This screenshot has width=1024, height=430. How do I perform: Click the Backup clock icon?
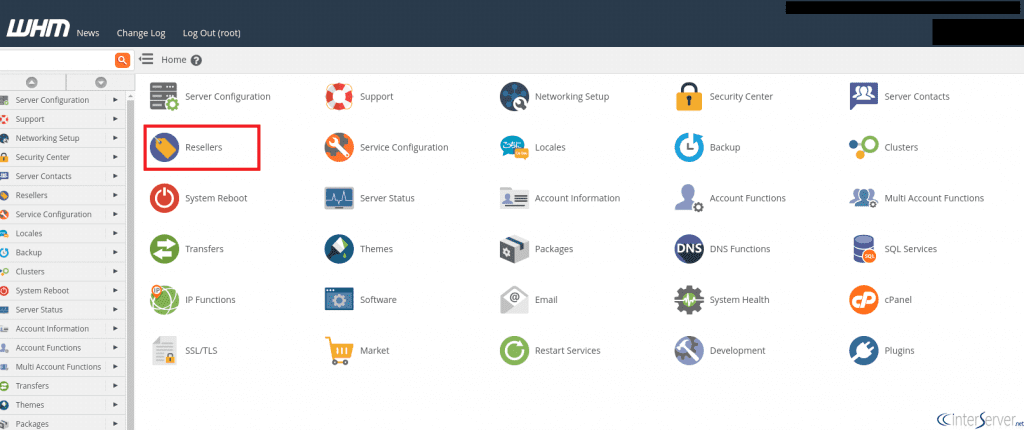[689, 148]
